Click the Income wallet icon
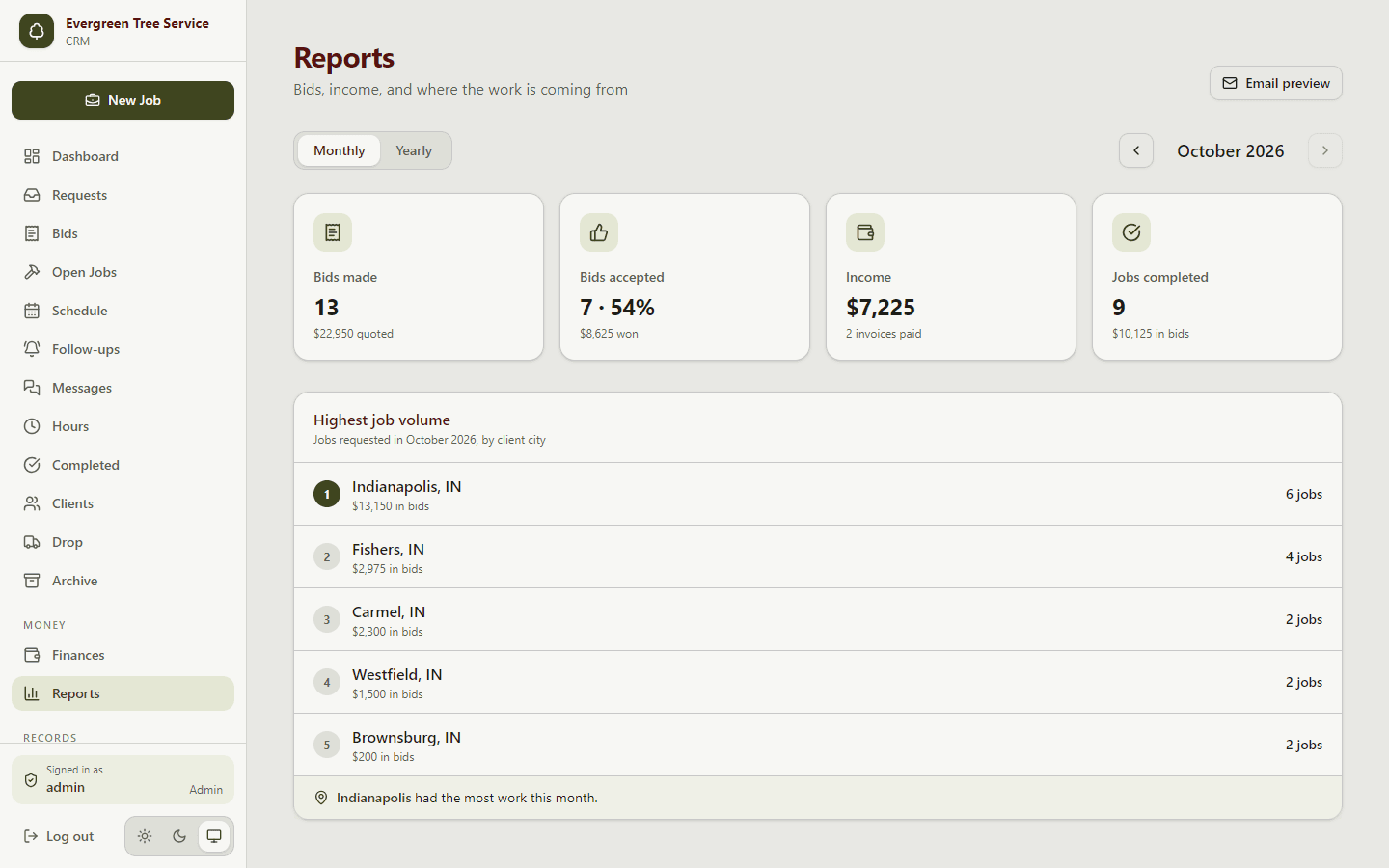This screenshot has width=1389, height=868. click(865, 232)
